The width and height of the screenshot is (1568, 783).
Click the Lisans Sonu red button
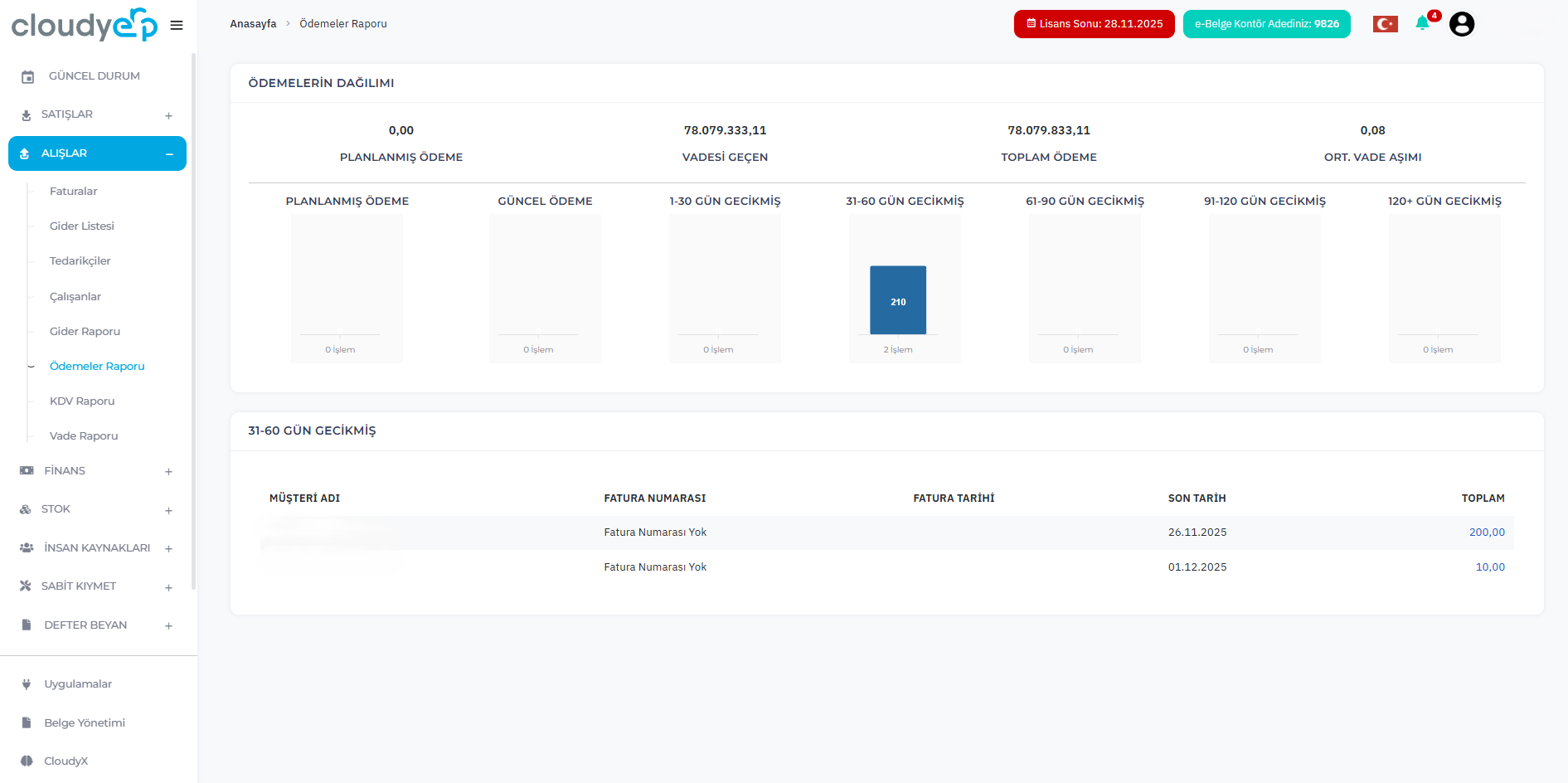tap(1094, 24)
